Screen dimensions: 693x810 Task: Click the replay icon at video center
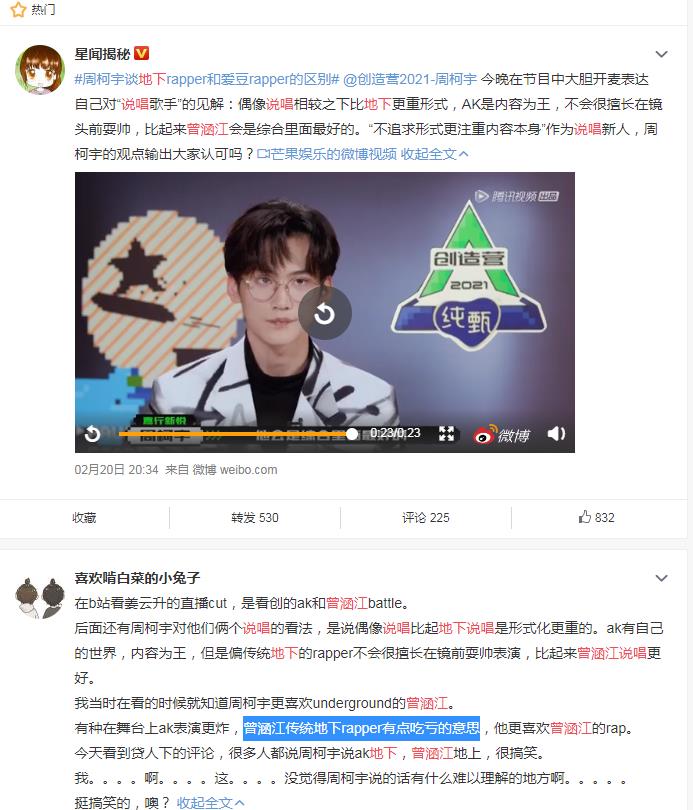coord(325,314)
